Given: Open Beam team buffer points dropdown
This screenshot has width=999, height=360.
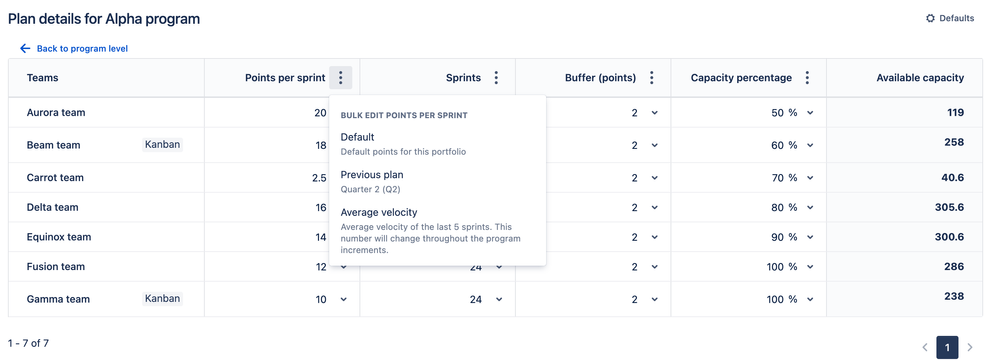Looking at the screenshot, I should pos(655,145).
